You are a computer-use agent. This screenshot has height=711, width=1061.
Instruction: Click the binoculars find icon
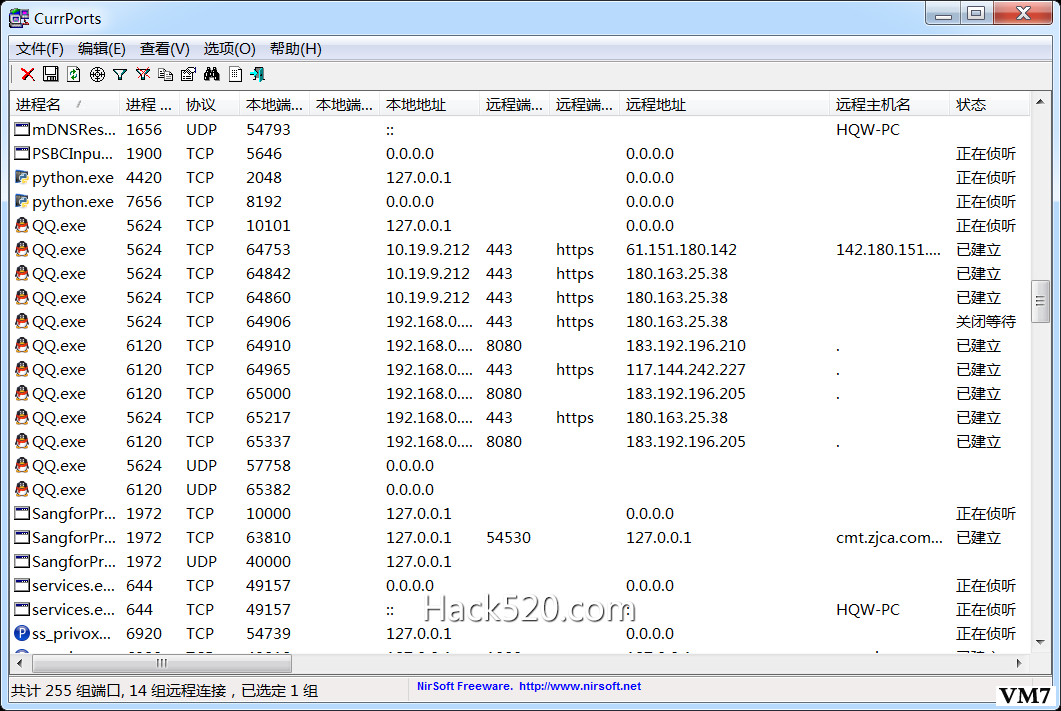pyautogui.click(x=212, y=74)
